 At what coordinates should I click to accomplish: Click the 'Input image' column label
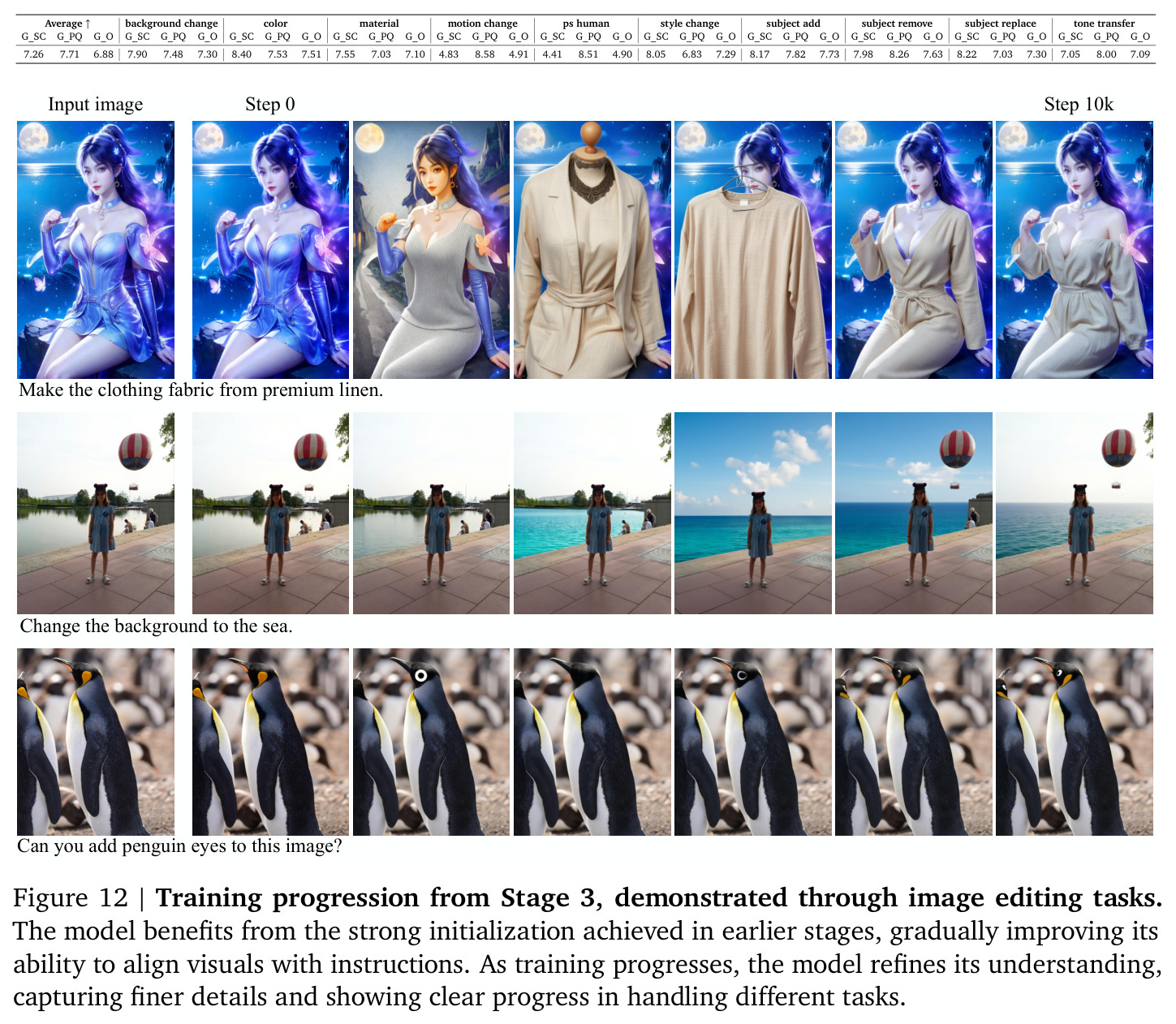(x=95, y=105)
